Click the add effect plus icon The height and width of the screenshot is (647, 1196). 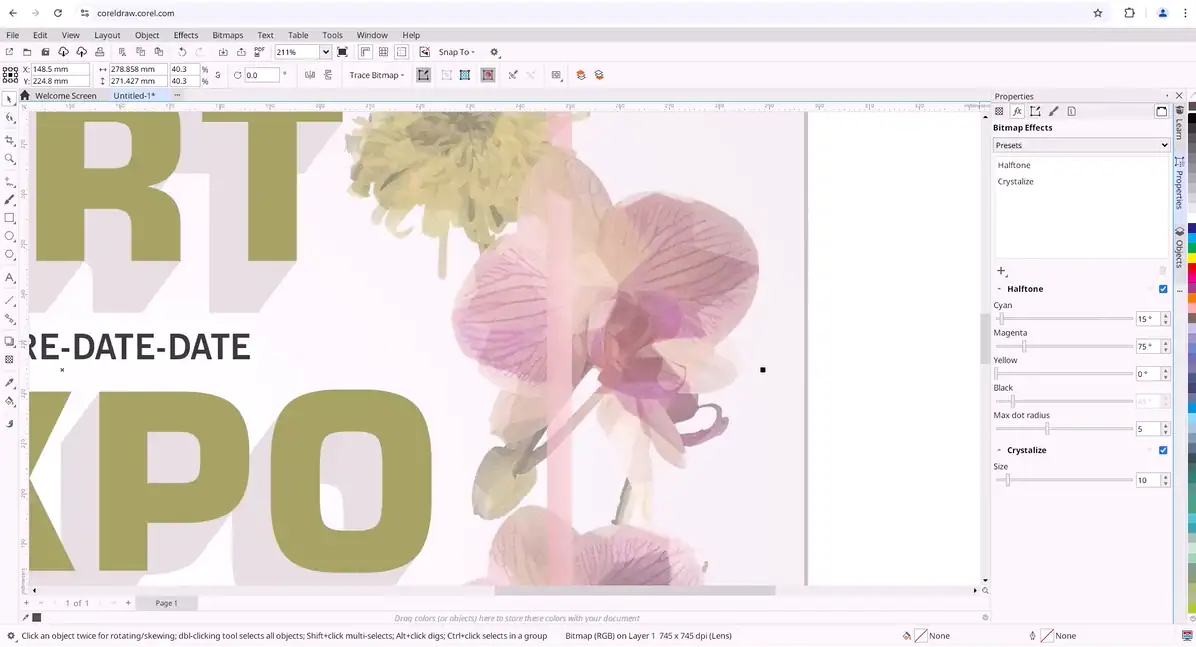pyautogui.click(x=1001, y=271)
